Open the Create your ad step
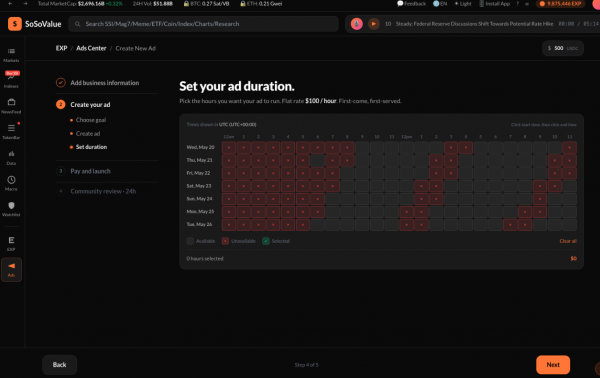600x378 pixels. pyautogui.click(x=90, y=104)
